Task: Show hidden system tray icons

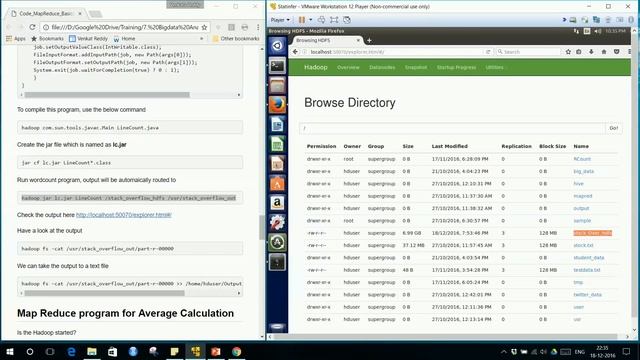Action: click(x=504, y=351)
